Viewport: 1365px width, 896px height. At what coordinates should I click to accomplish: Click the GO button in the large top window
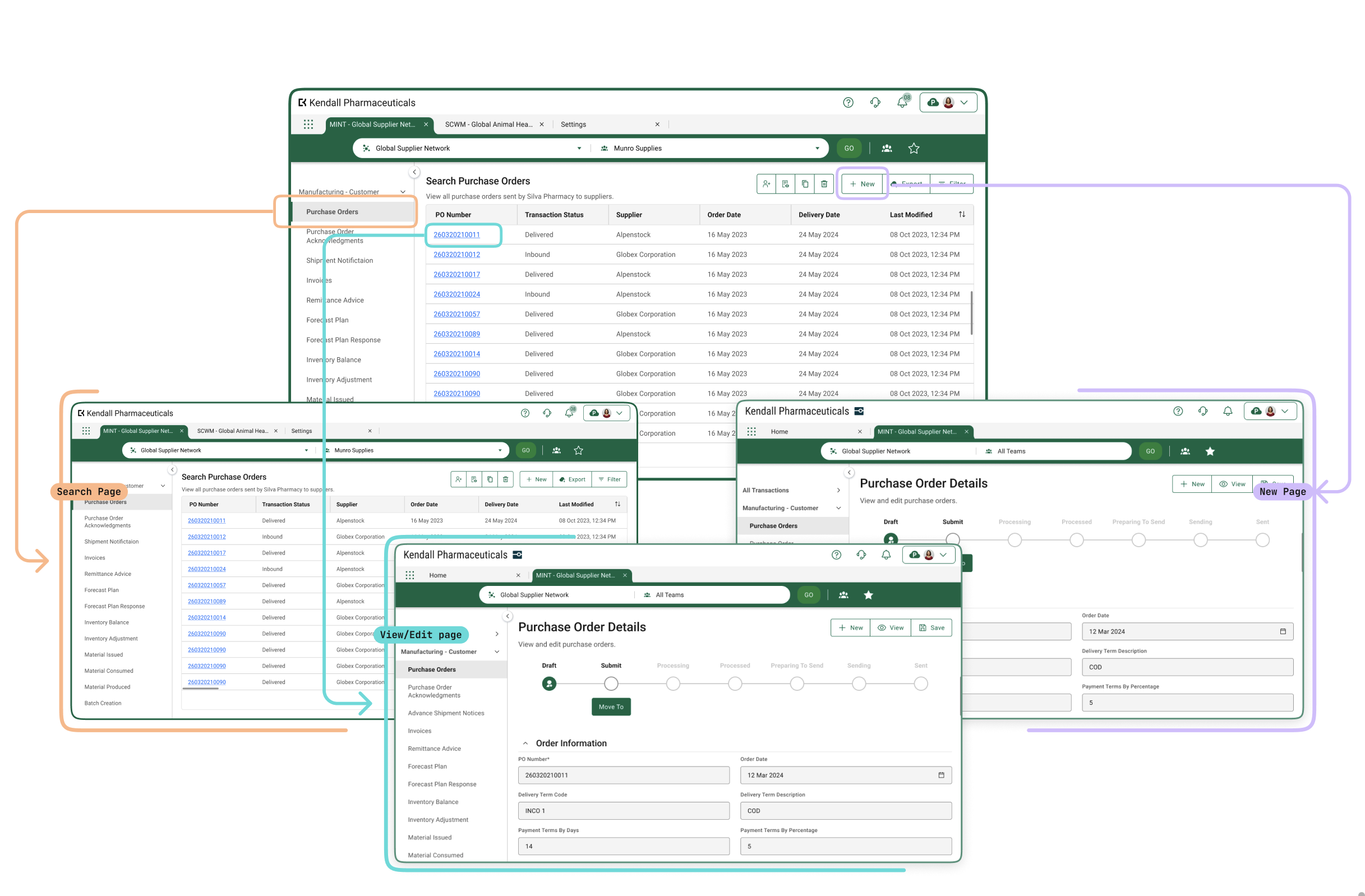click(849, 149)
